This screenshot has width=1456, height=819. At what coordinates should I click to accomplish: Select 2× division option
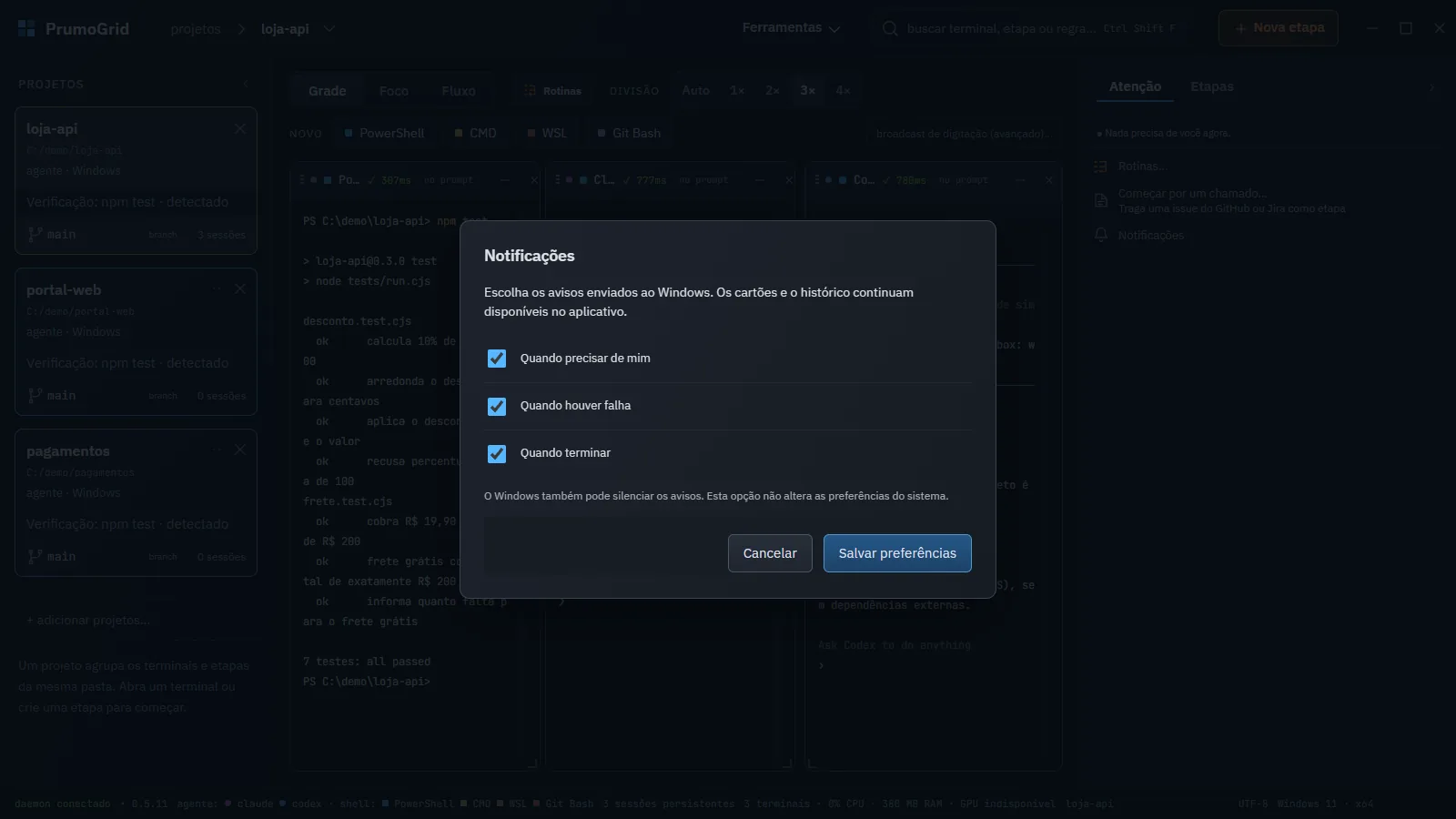tap(772, 90)
